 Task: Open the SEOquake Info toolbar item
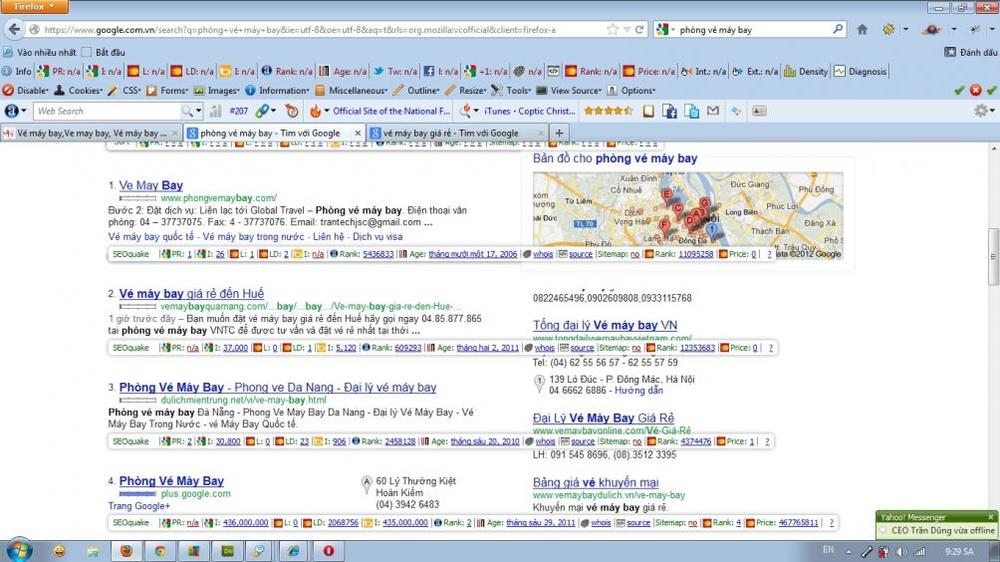(x=17, y=71)
